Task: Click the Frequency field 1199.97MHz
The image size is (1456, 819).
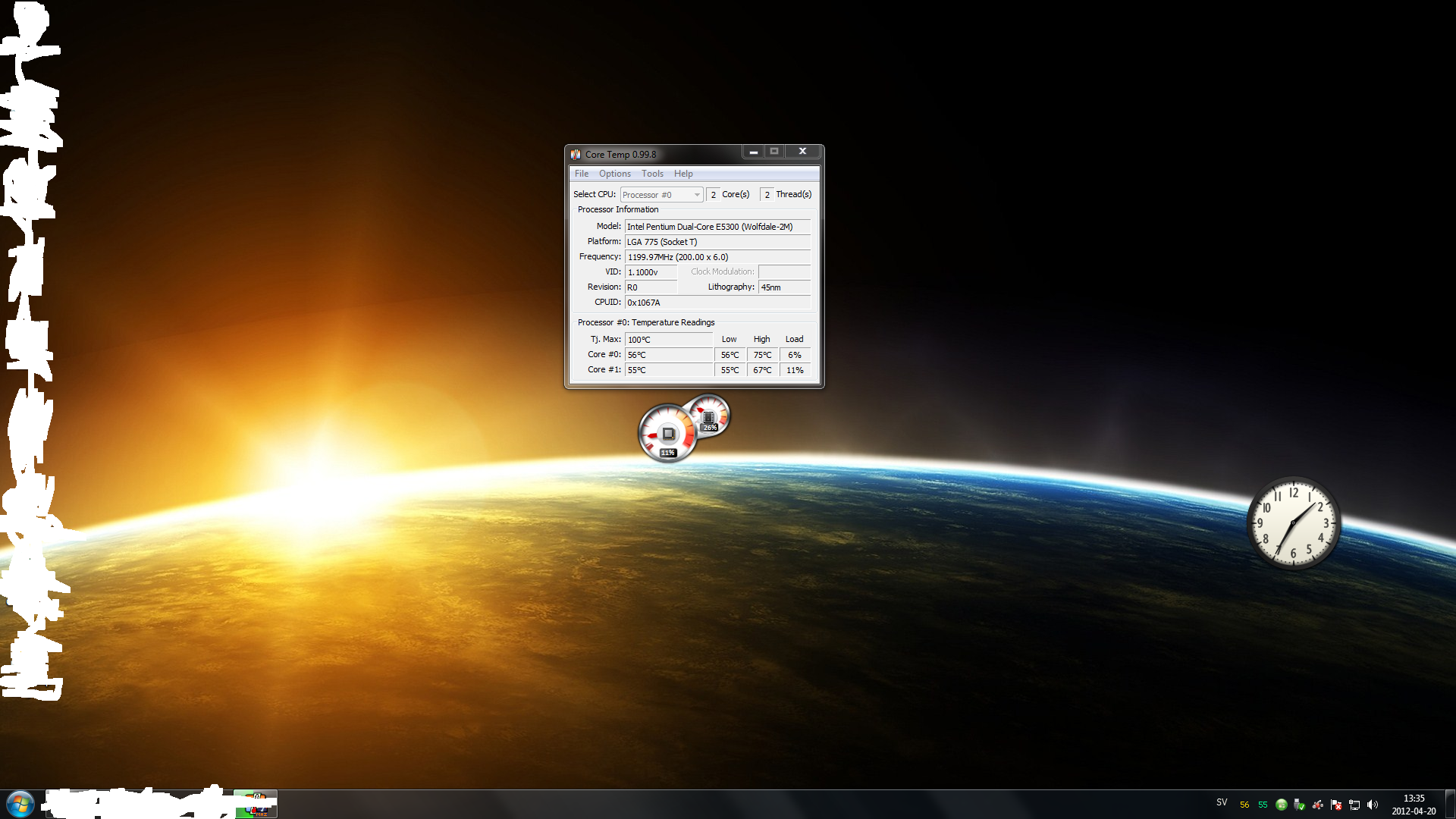Action: (717, 257)
